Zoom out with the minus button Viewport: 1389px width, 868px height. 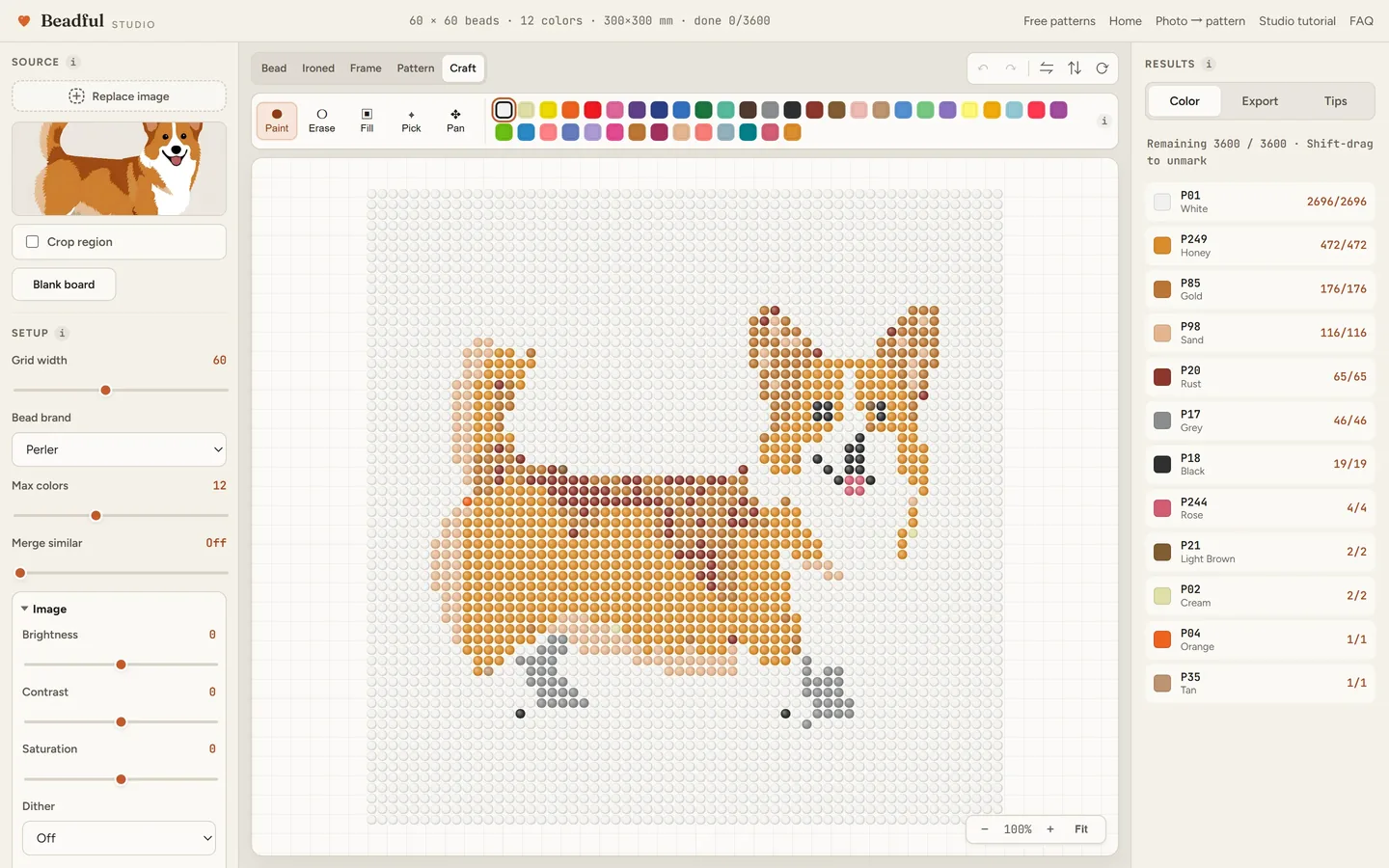[x=984, y=829]
